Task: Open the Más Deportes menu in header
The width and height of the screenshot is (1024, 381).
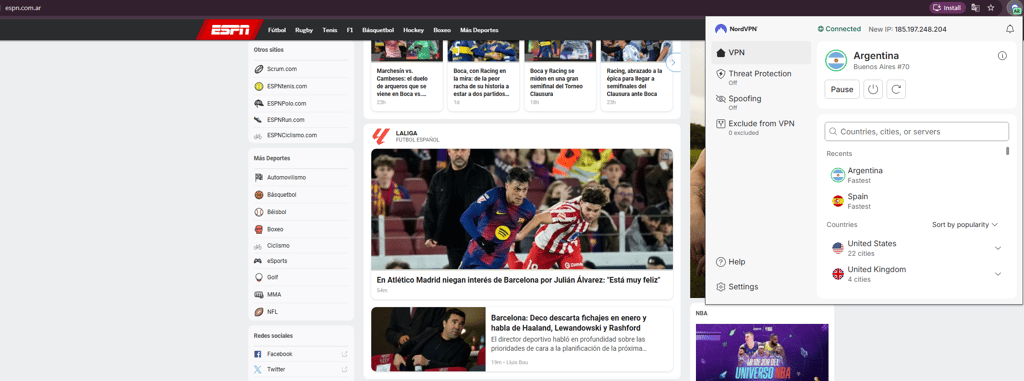Action: (479, 30)
